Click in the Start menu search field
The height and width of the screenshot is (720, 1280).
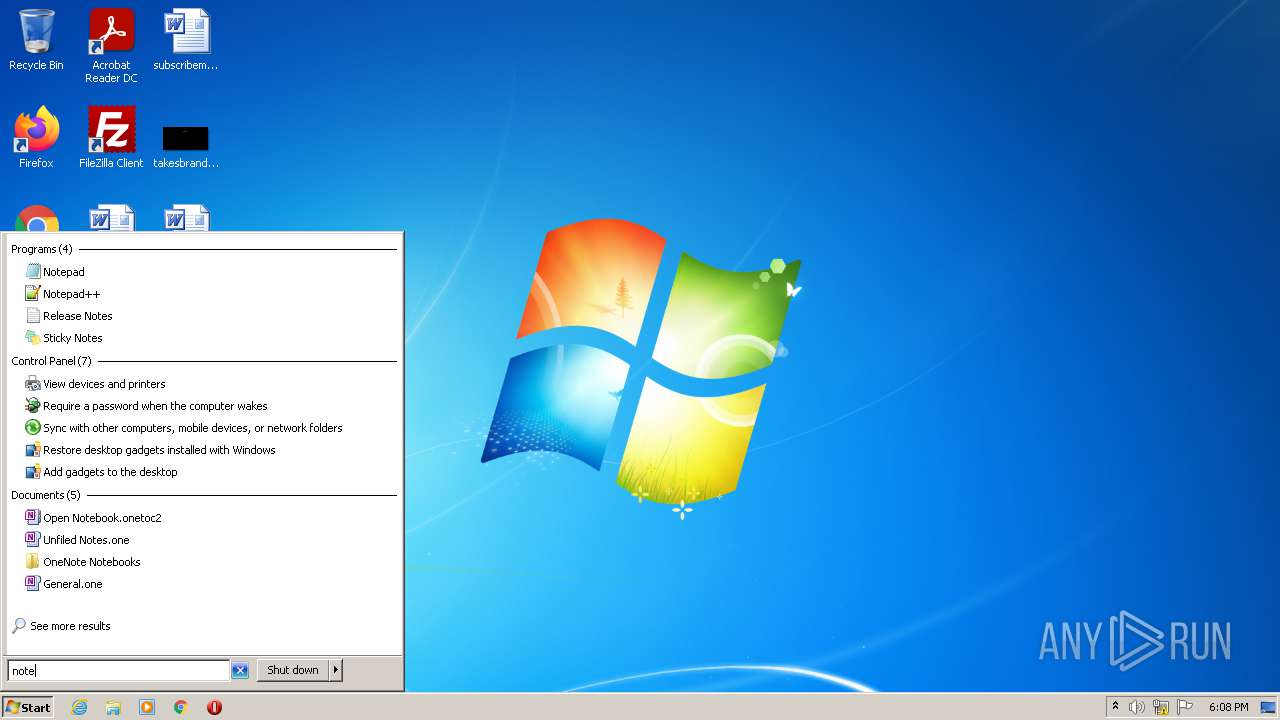click(118, 670)
